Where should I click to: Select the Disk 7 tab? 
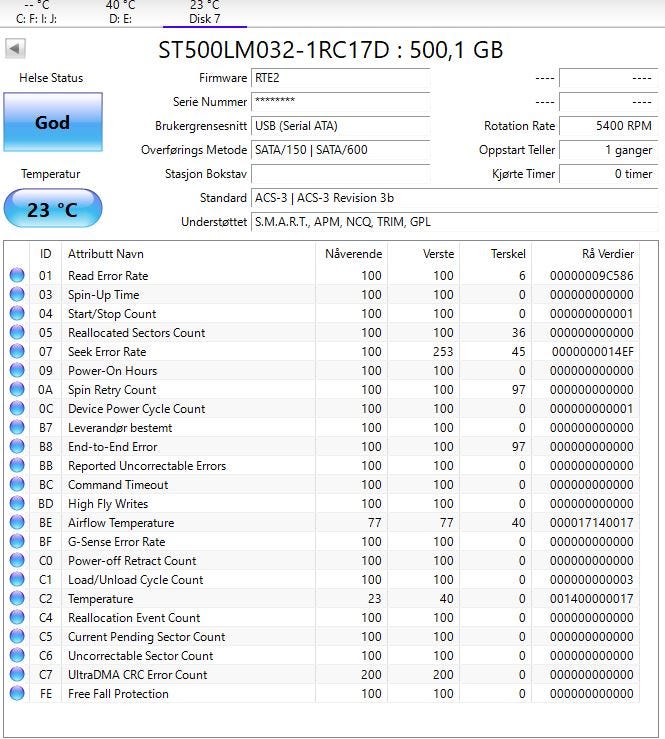pos(205,13)
